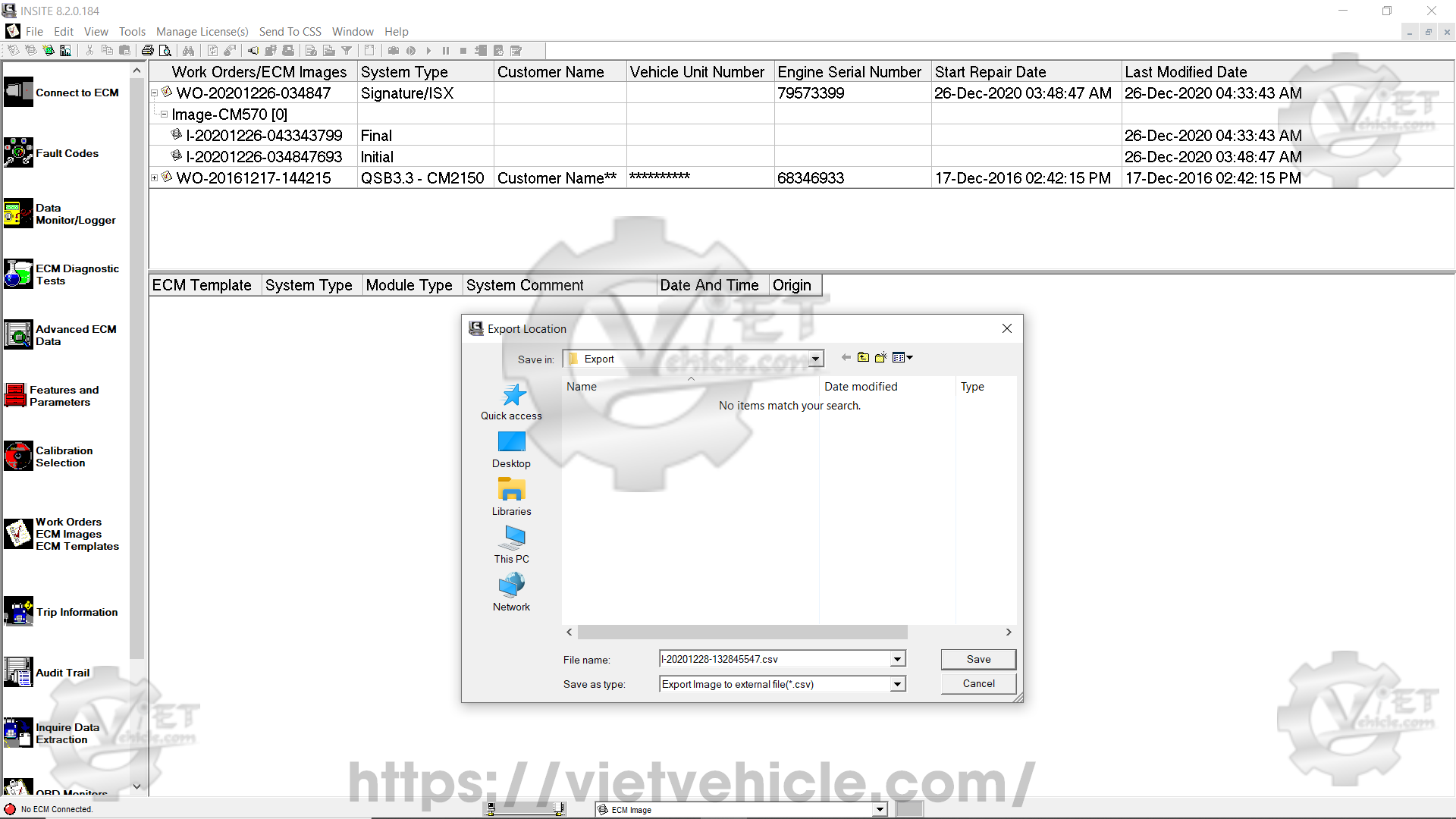Click the horizontal scrollbar in file list
This screenshot has height=819, width=1456.
tap(742, 632)
